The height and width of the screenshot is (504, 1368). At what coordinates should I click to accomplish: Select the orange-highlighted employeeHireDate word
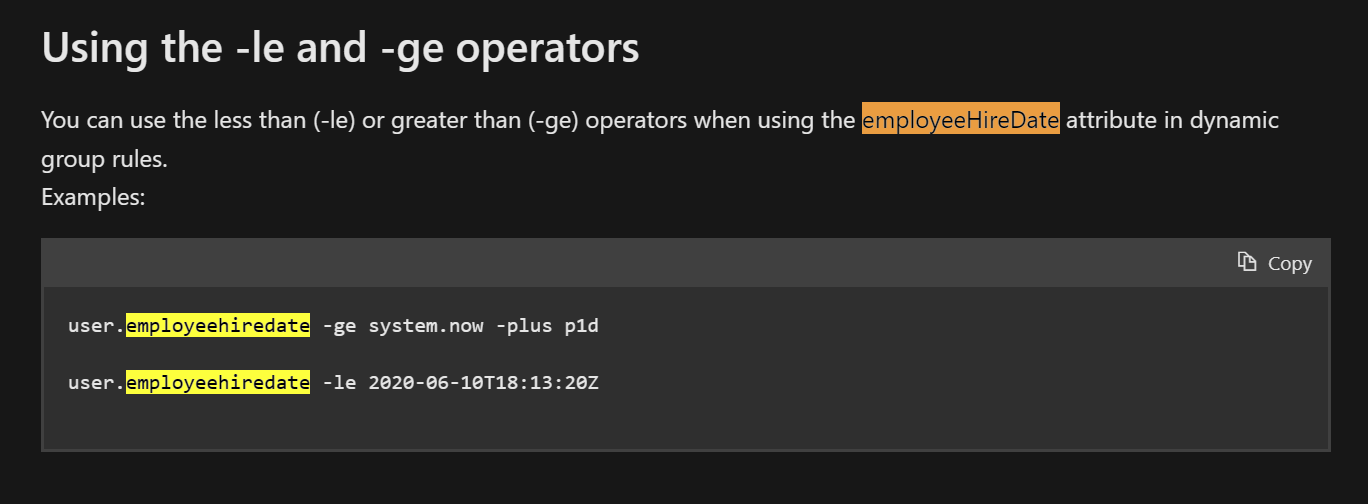(x=960, y=121)
